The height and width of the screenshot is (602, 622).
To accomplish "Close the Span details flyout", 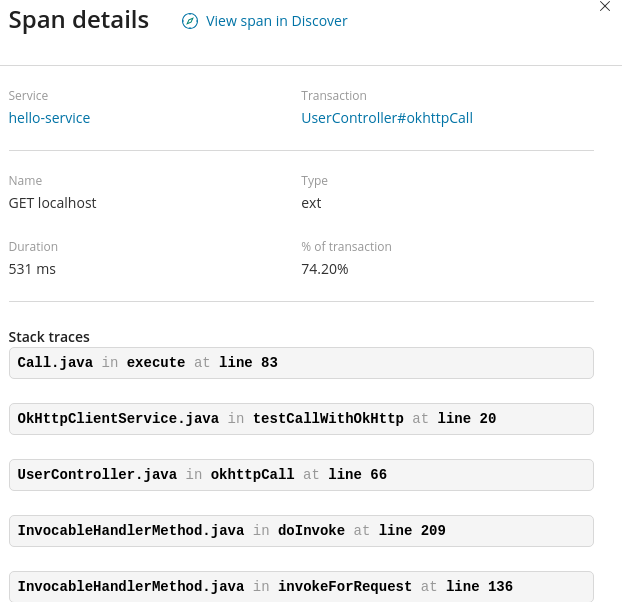I will coord(605,6).
